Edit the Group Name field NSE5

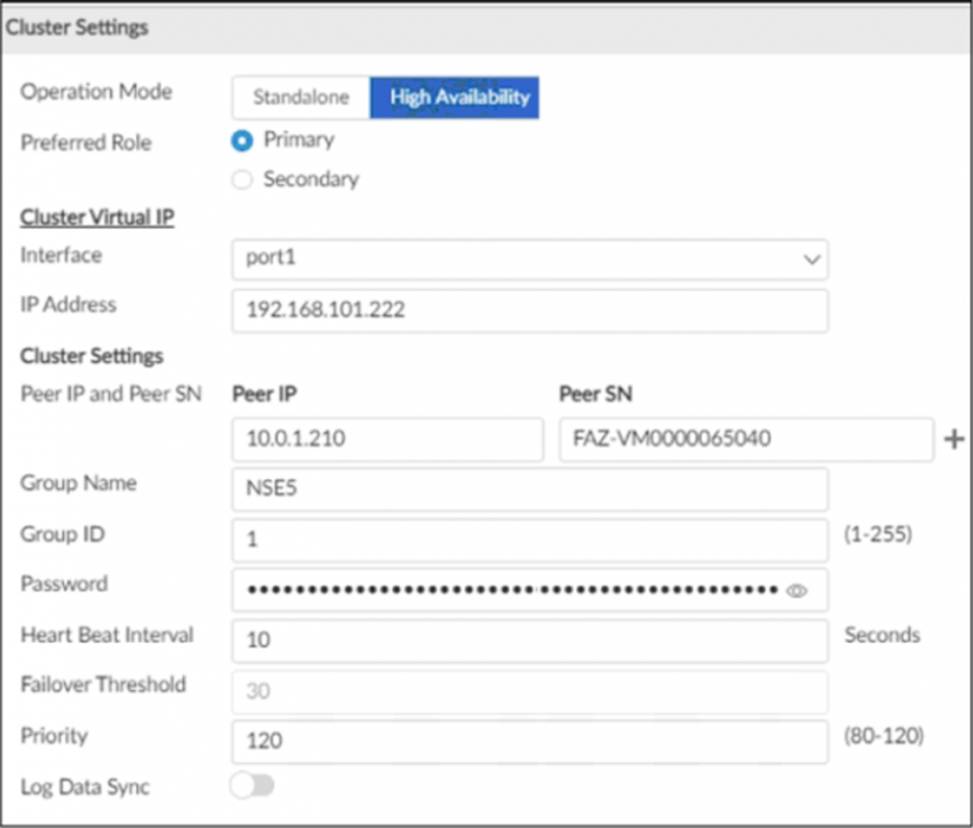pyautogui.click(x=528, y=489)
